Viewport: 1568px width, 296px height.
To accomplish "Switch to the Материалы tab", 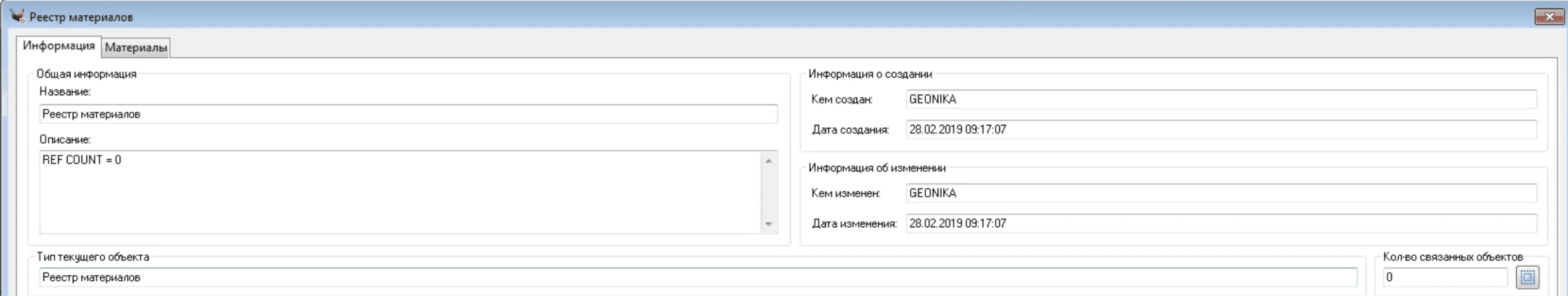I will 136,48.
